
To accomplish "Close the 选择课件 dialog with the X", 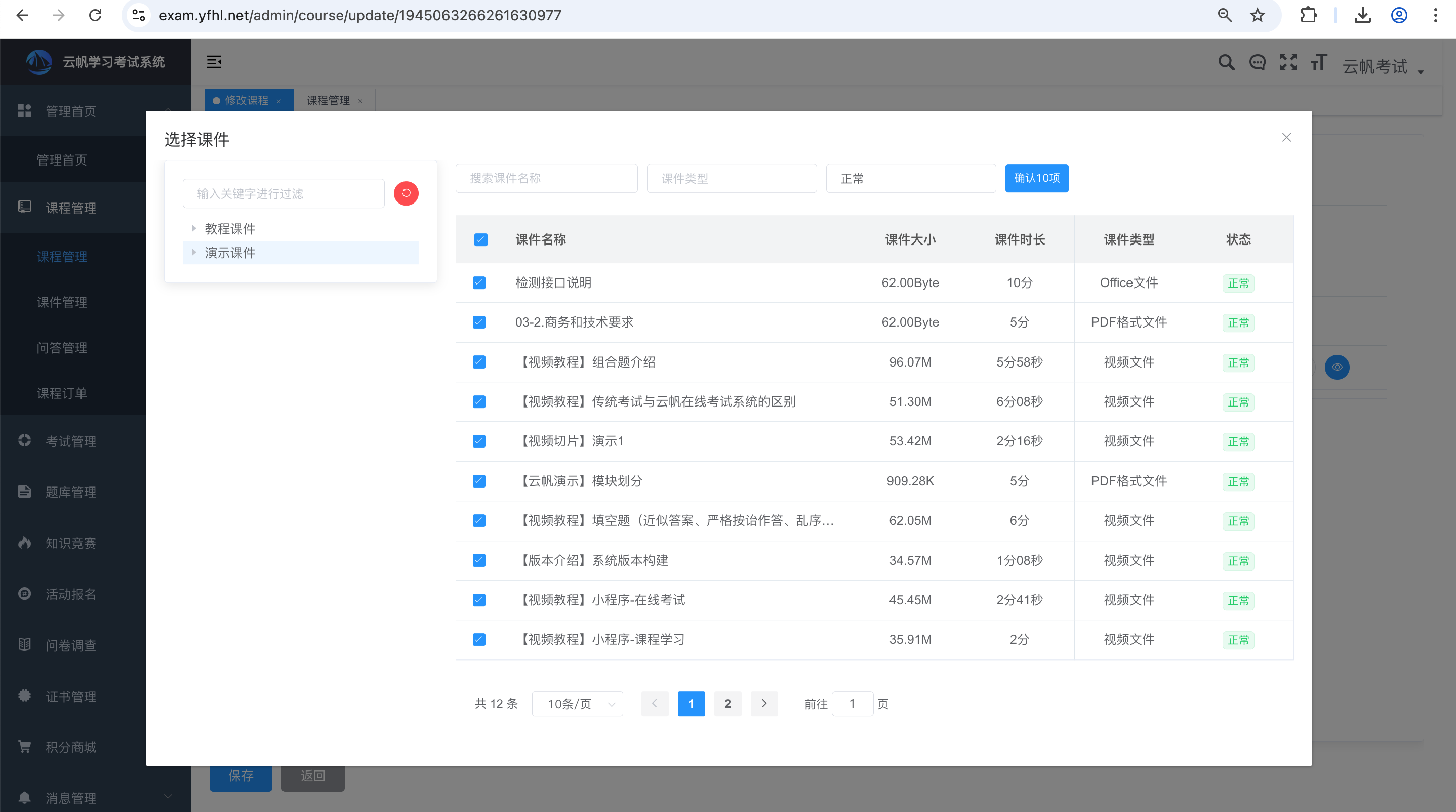I will pyautogui.click(x=1286, y=137).
